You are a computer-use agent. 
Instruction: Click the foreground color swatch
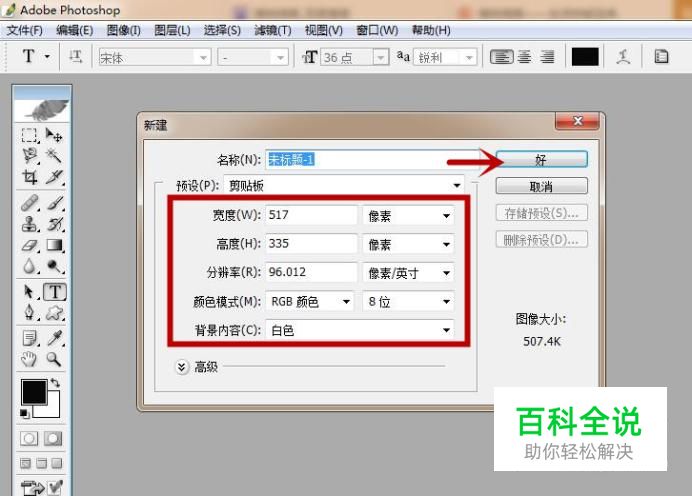click(x=34, y=391)
